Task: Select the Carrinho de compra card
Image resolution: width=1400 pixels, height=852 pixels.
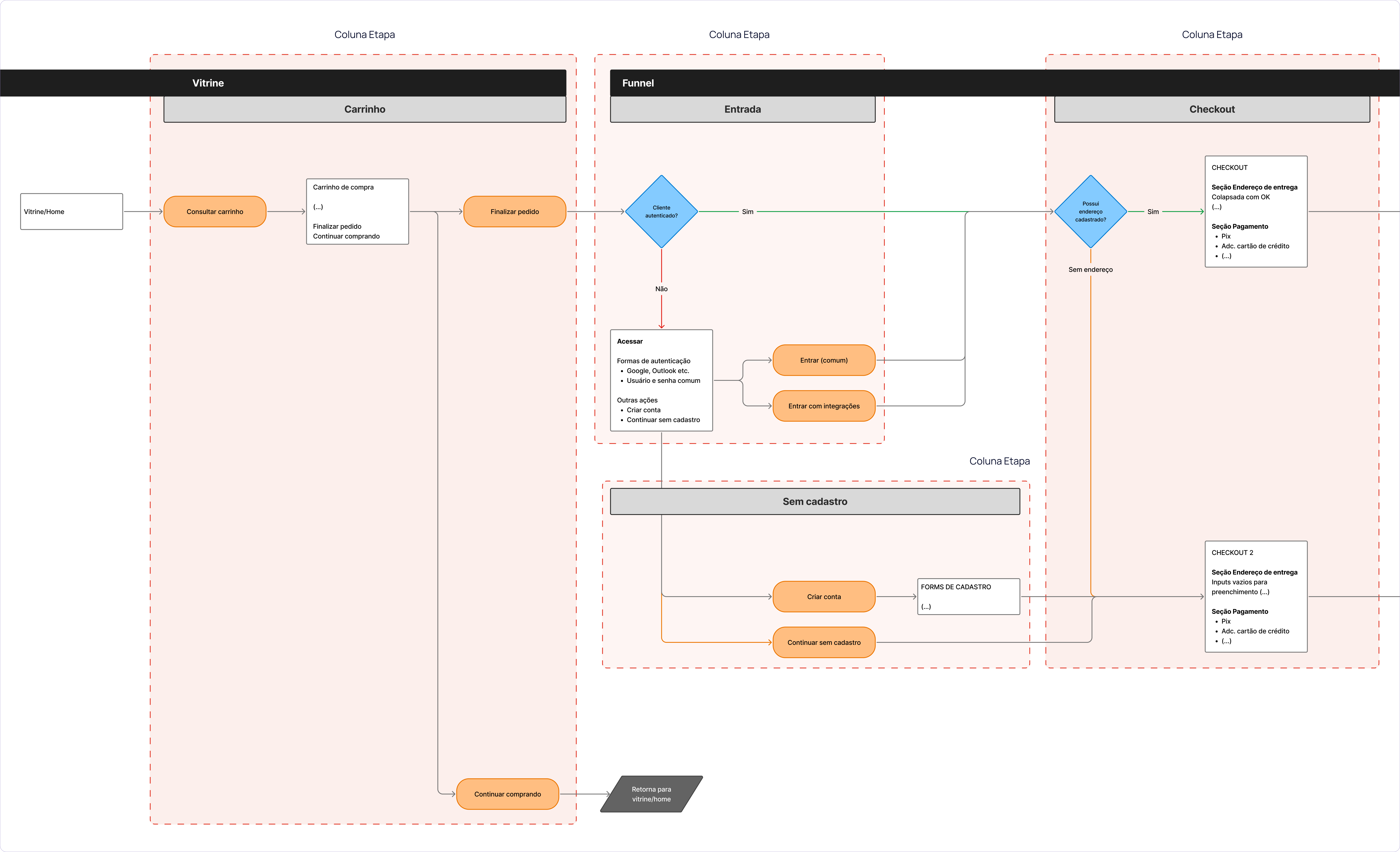Action: (x=357, y=211)
